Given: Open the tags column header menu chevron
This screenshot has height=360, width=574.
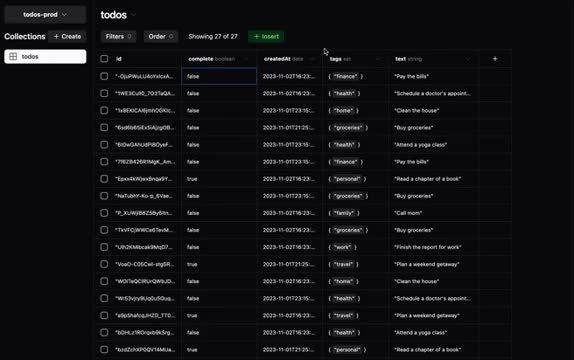Looking at the screenshot, I should (378, 59).
